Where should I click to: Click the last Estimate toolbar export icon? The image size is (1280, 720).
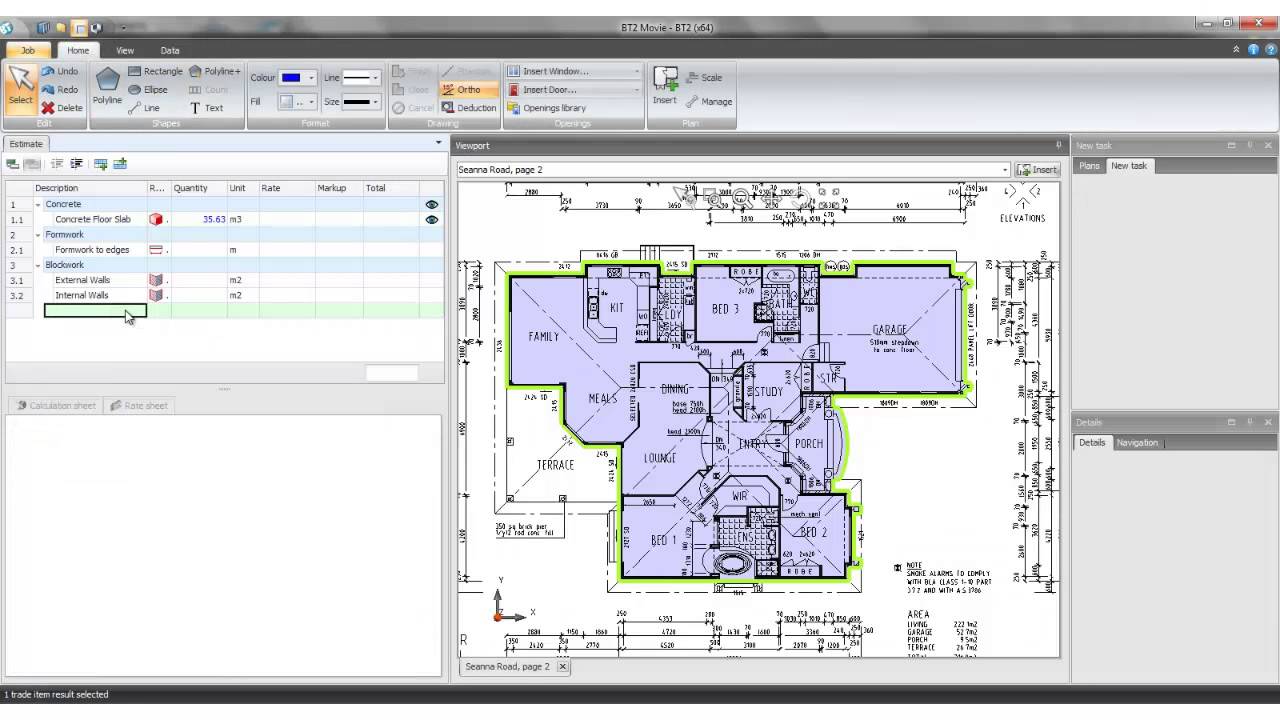point(120,164)
